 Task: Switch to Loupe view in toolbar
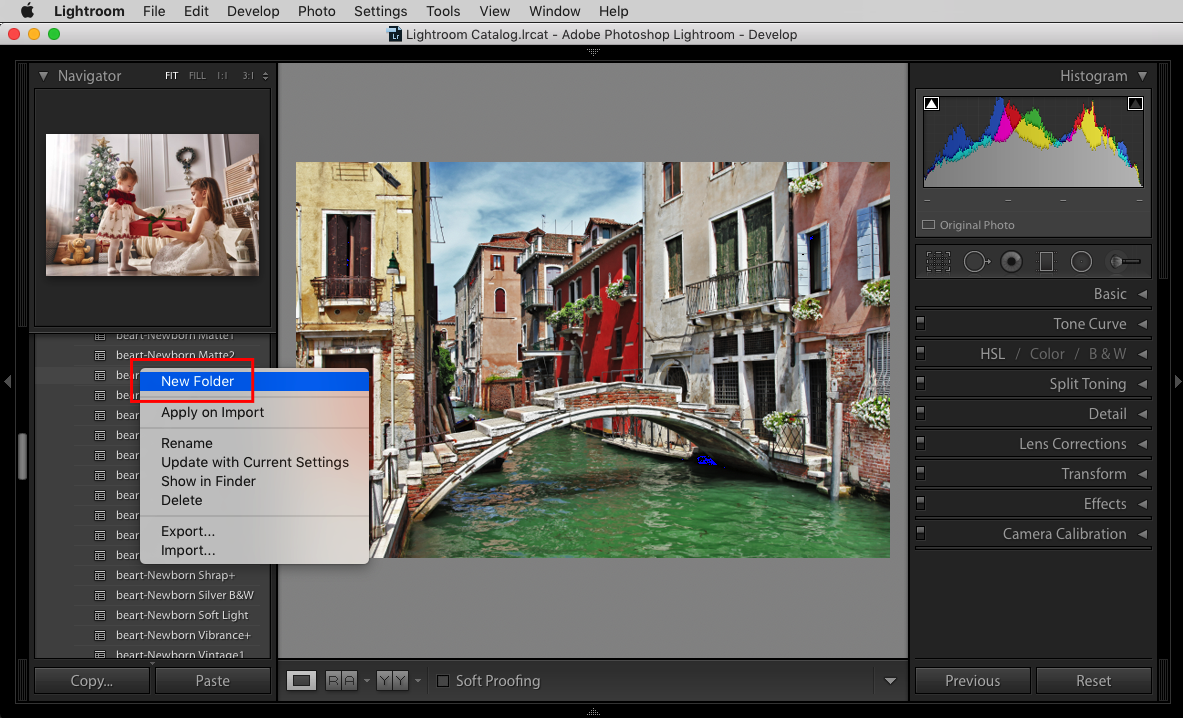(301, 681)
